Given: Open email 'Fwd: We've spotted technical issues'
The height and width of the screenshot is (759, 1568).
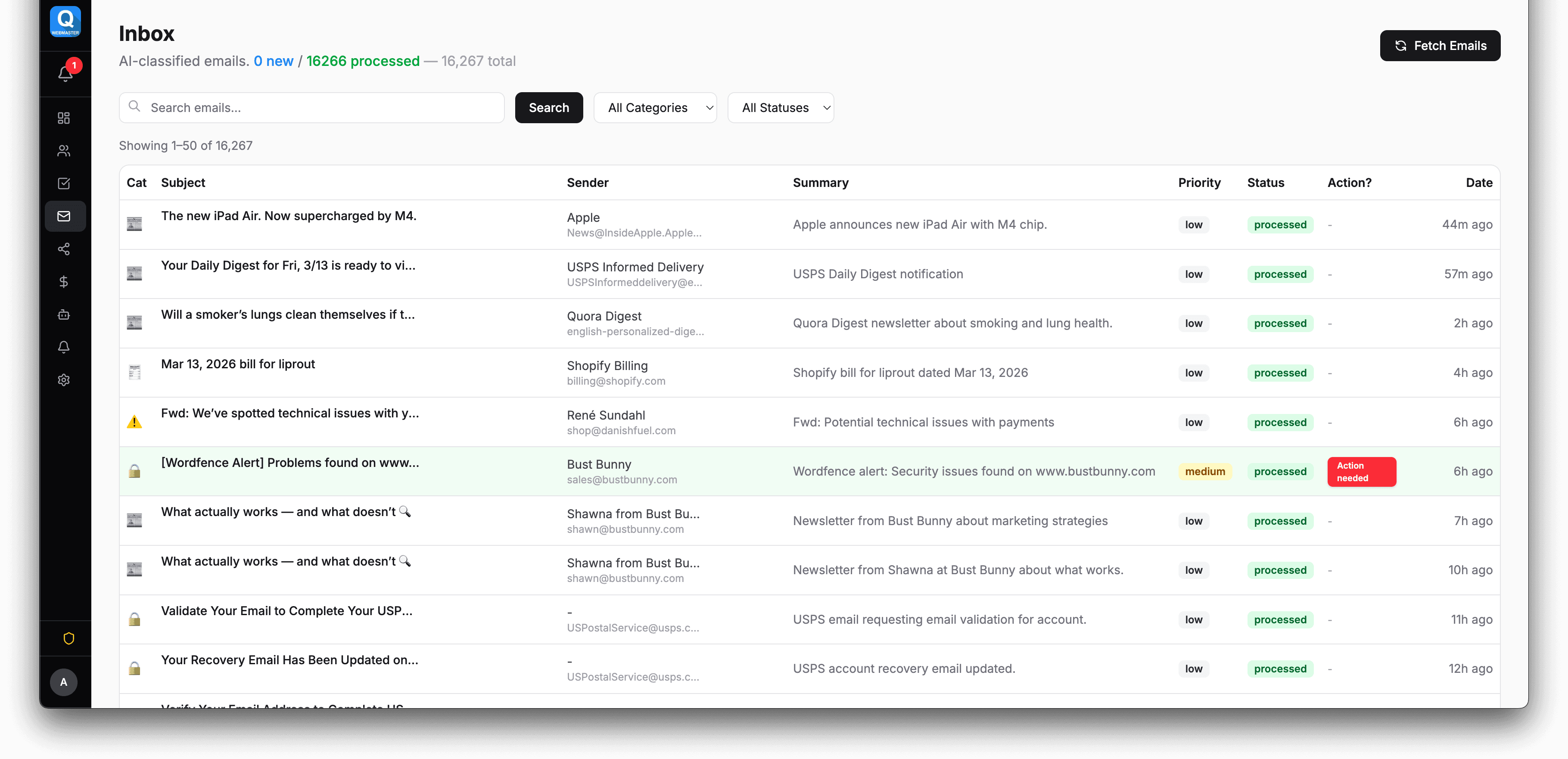Looking at the screenshot, I should click(290, 413).
